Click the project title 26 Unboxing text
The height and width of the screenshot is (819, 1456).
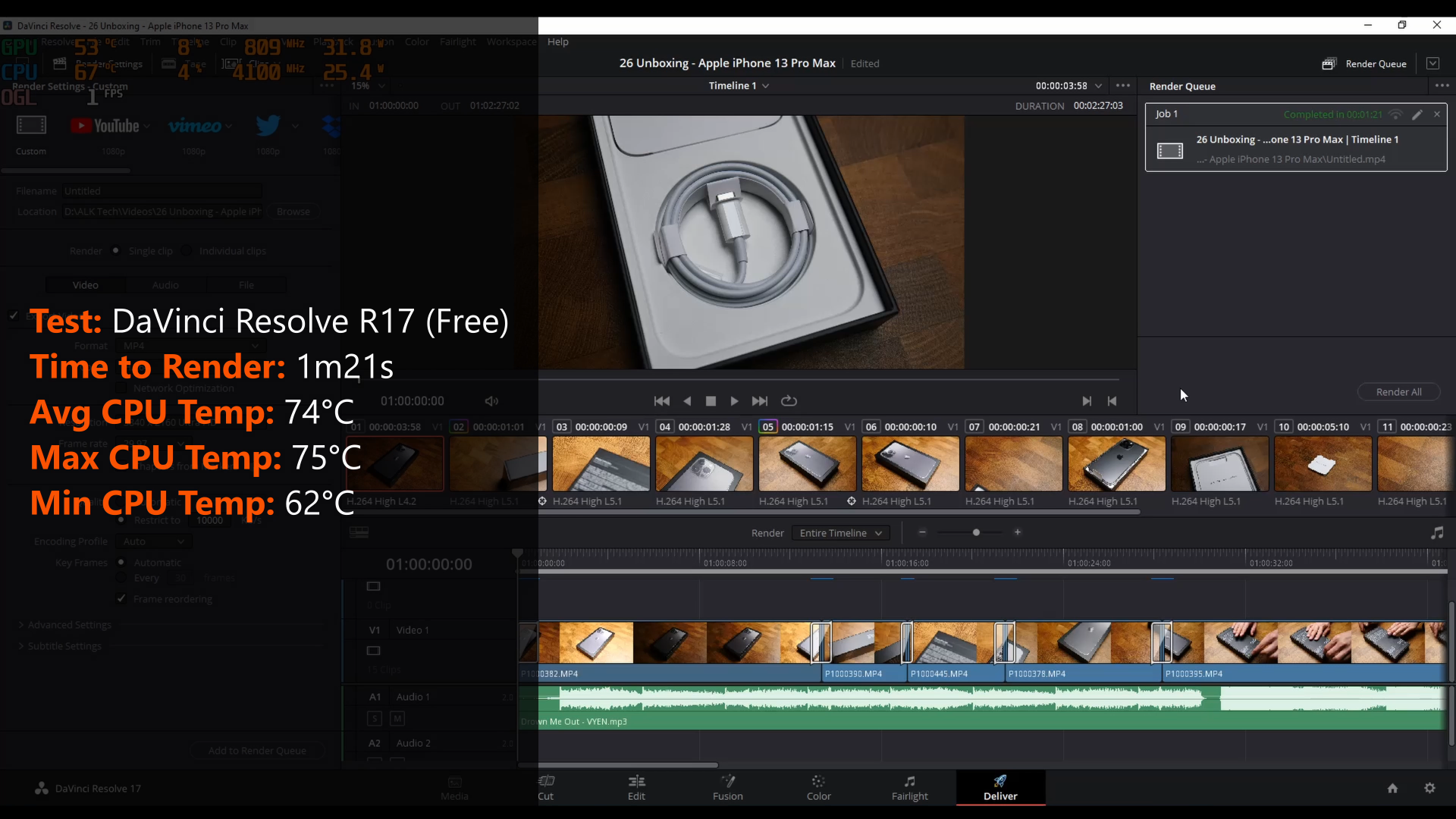tap(727, 64)
